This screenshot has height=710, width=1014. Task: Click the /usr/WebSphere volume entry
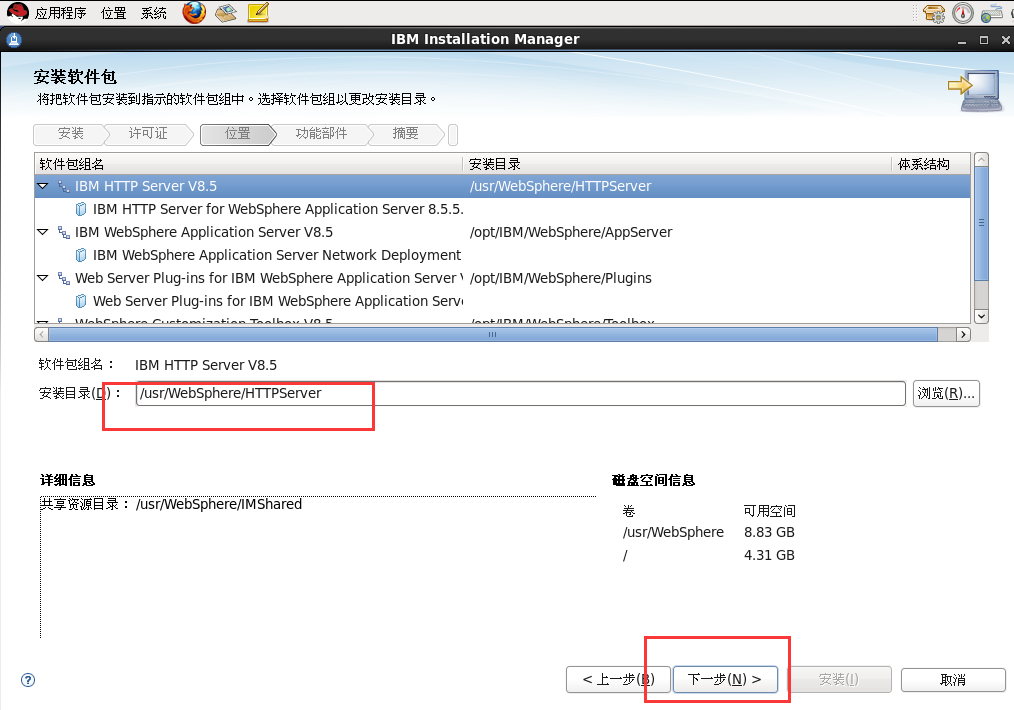pyautogui.click(x=673, y=532)
